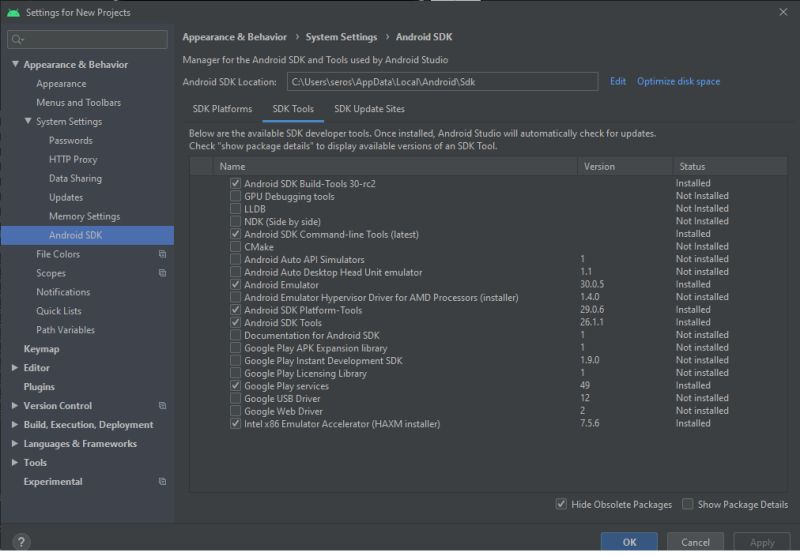This screenshot has height=556, width=800.
Task: Check Documentation for Android SDK
Action: click(x=235, y=335)
